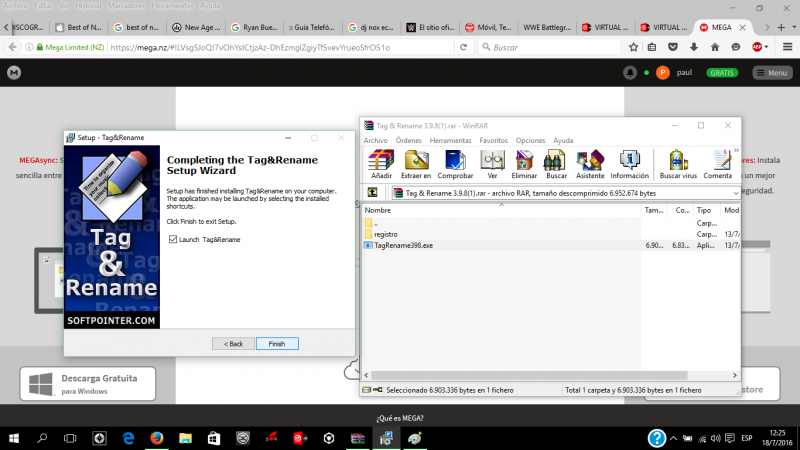
Task: Open the Windows Start menu
Action: tap(14, 438)
